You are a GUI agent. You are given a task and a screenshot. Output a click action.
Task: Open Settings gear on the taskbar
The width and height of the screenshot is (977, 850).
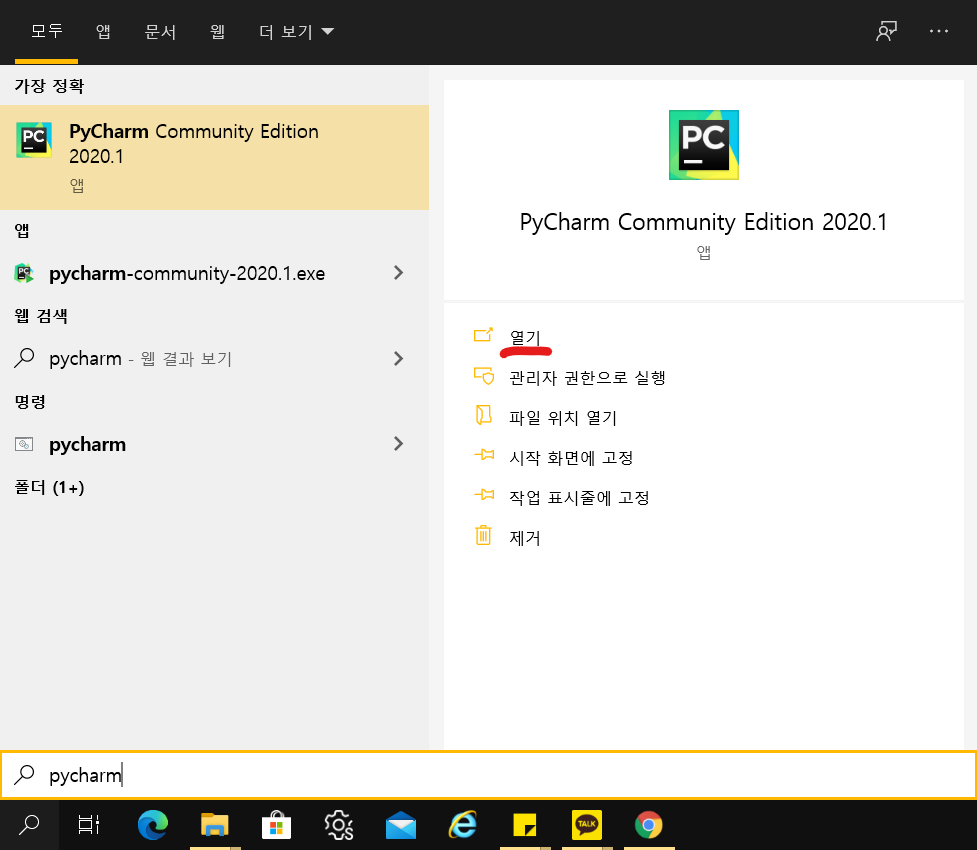(x=339, y=825)
